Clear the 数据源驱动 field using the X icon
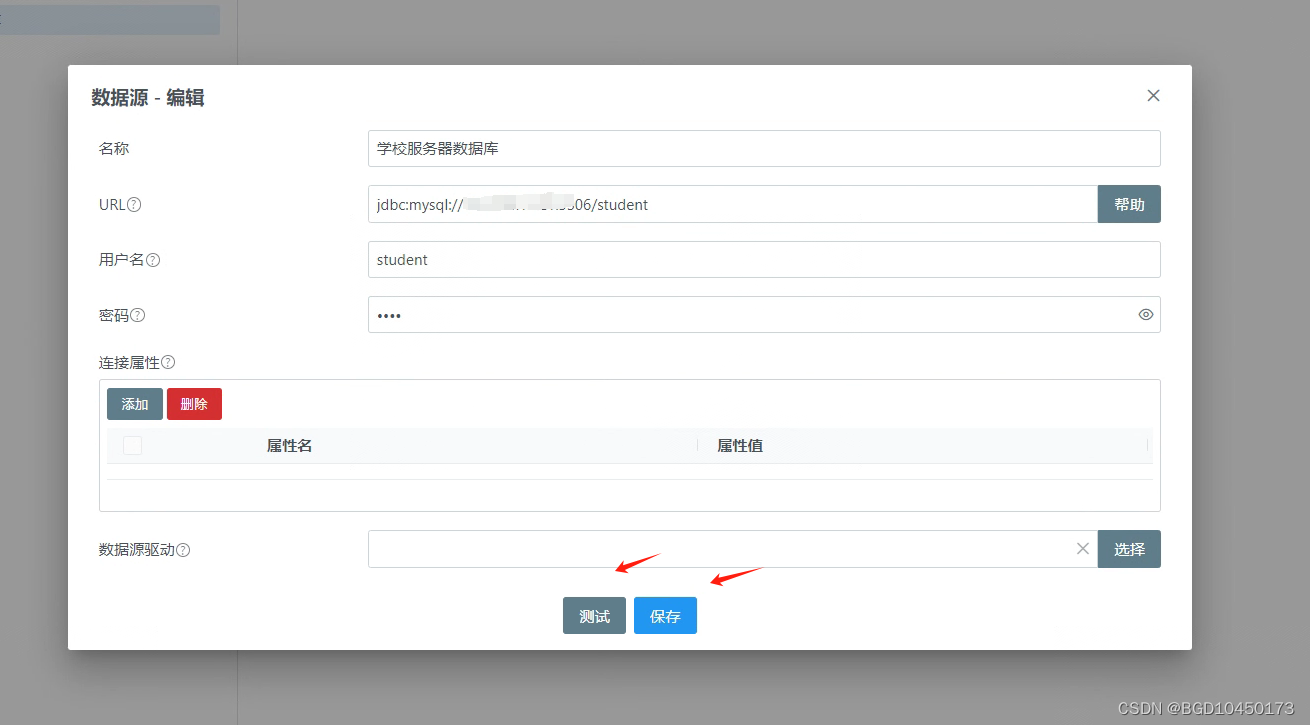The width and height of the screenshot is (1310, 725). 1082,548
